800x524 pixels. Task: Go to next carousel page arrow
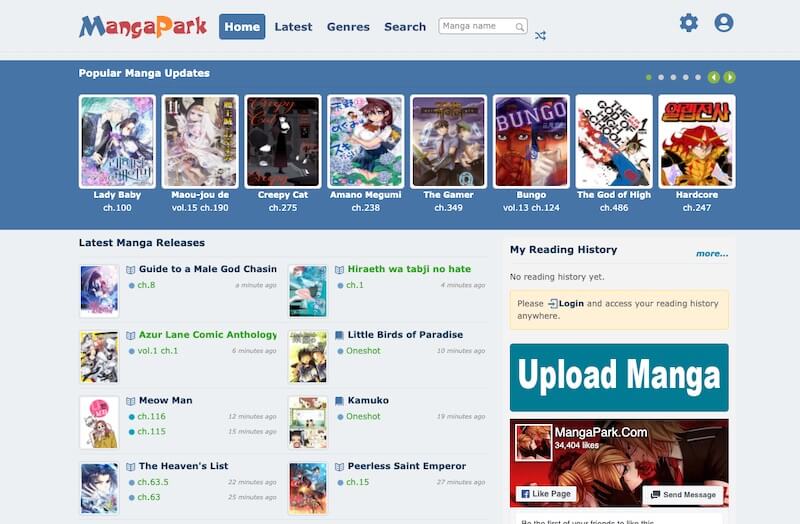click(730, 77)
